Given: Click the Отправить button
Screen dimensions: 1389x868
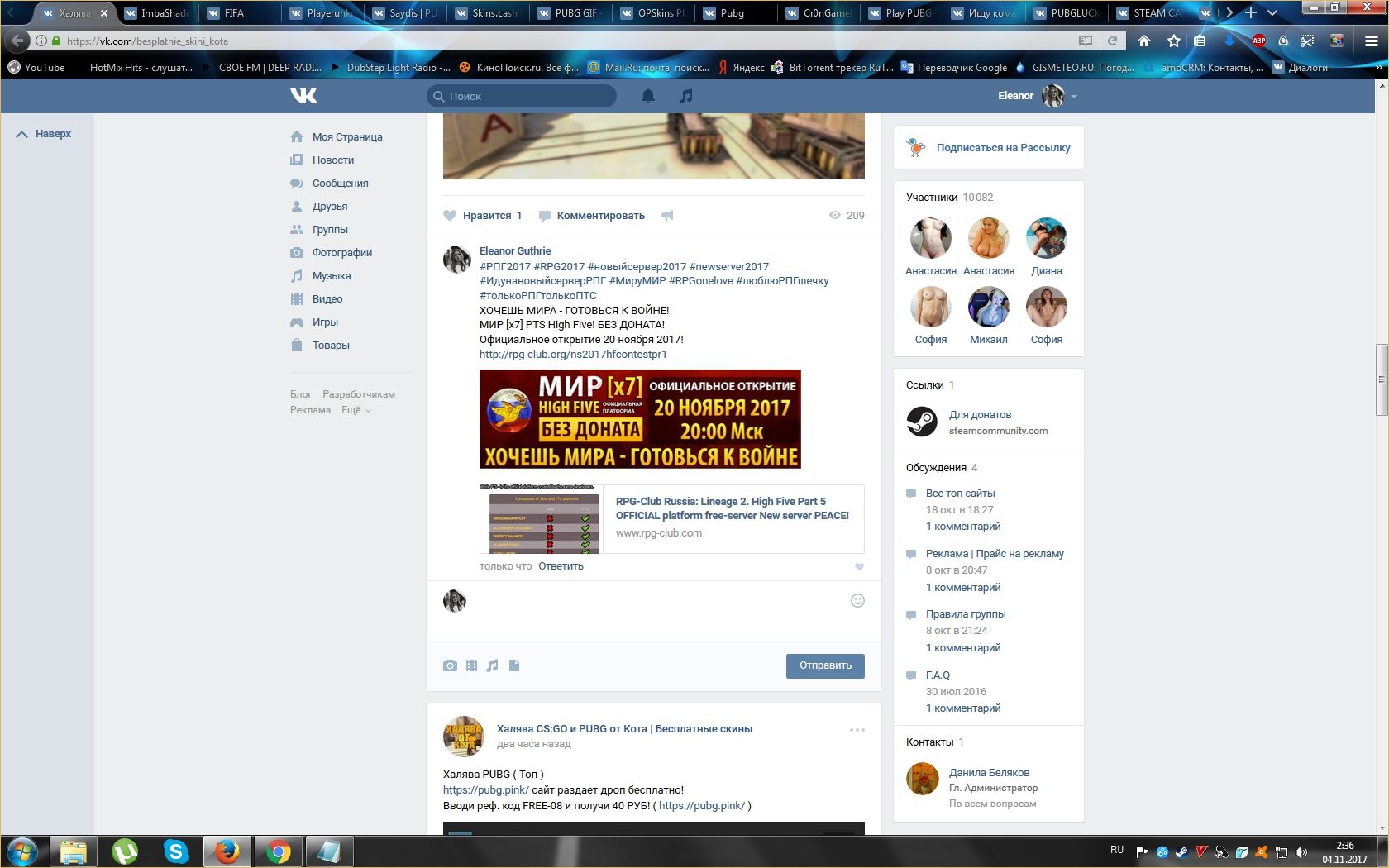Looking at the screenshot, I should click(x=825, y=666).
